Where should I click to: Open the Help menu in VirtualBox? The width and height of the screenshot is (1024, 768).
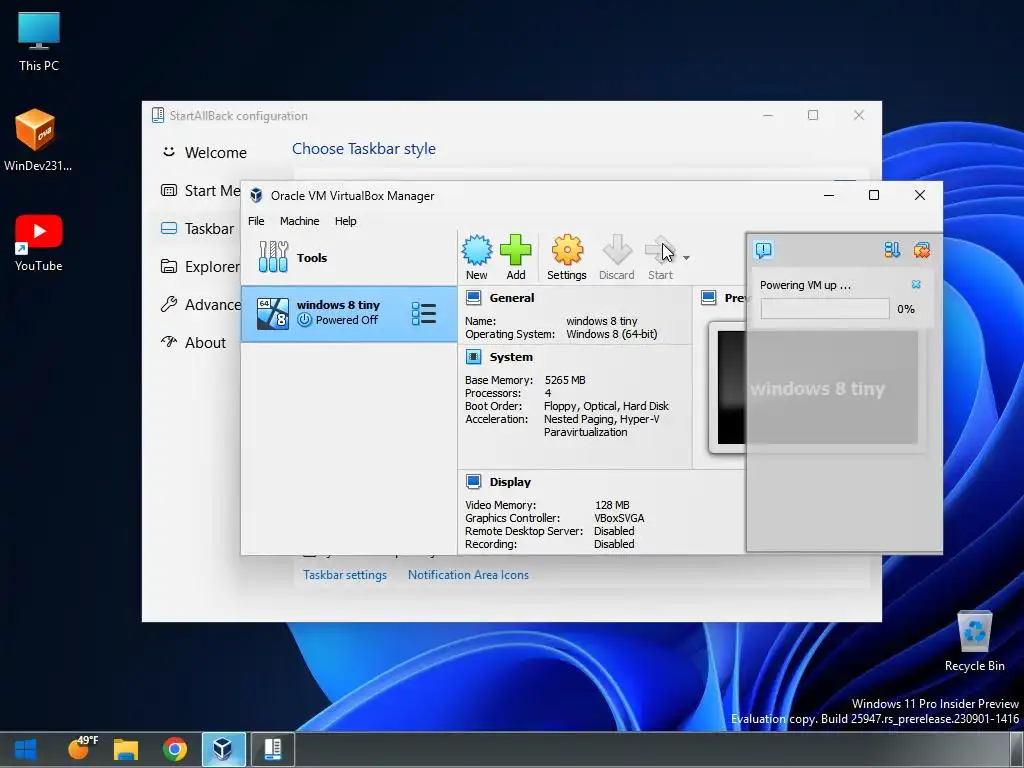click(345, 221)
